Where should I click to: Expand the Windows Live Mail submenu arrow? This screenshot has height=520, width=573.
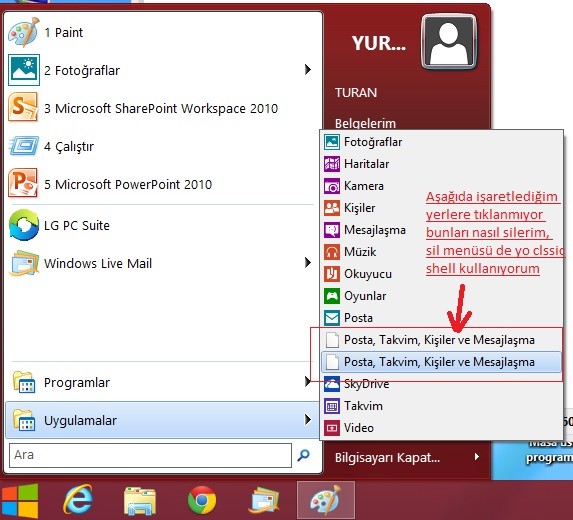coord(308,262)
